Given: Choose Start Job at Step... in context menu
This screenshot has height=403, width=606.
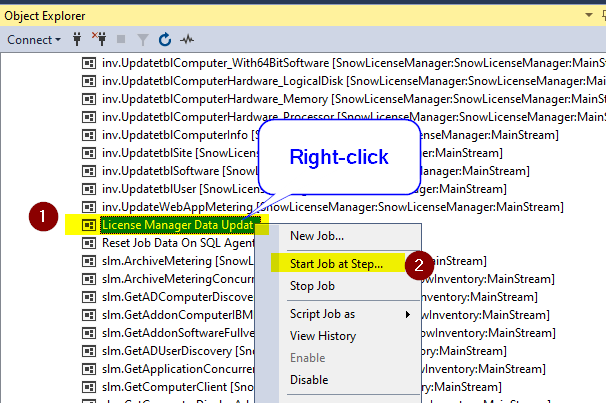Looking at the screenshot, I should coord(339,264).
